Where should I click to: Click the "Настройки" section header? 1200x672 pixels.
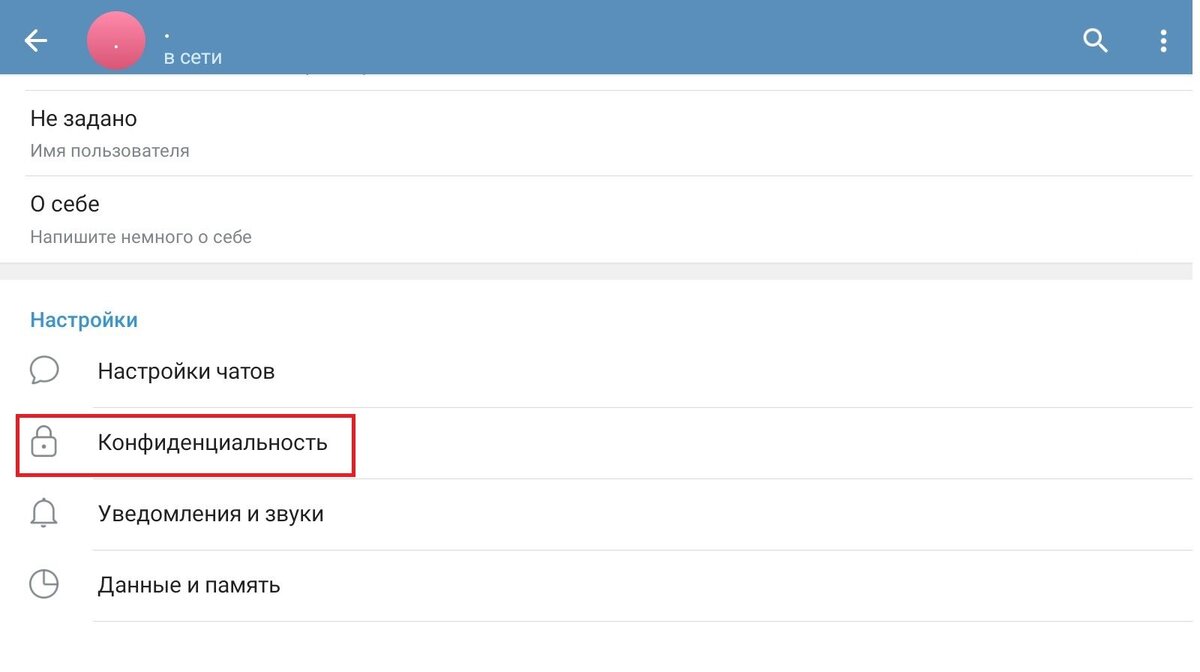pyautogui.click(x=84, y=320)
